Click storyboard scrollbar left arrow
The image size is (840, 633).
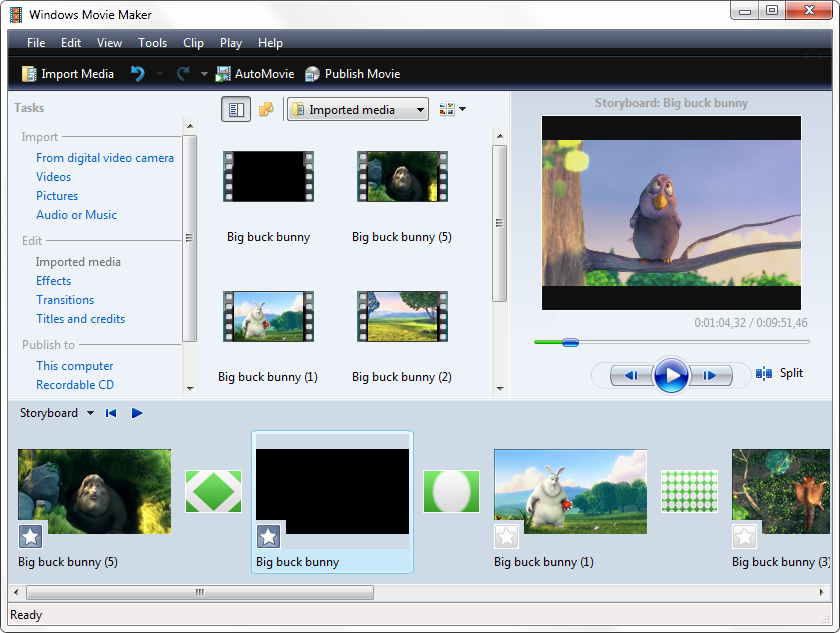click(x=16, y=592)
